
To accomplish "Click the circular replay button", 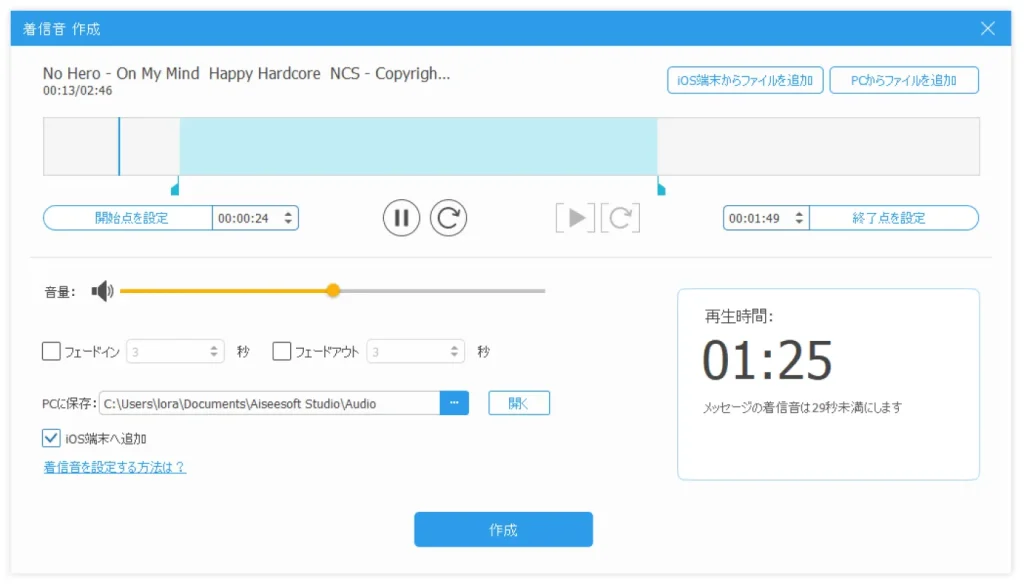I will pyautogui.click(x=449, y=217).
